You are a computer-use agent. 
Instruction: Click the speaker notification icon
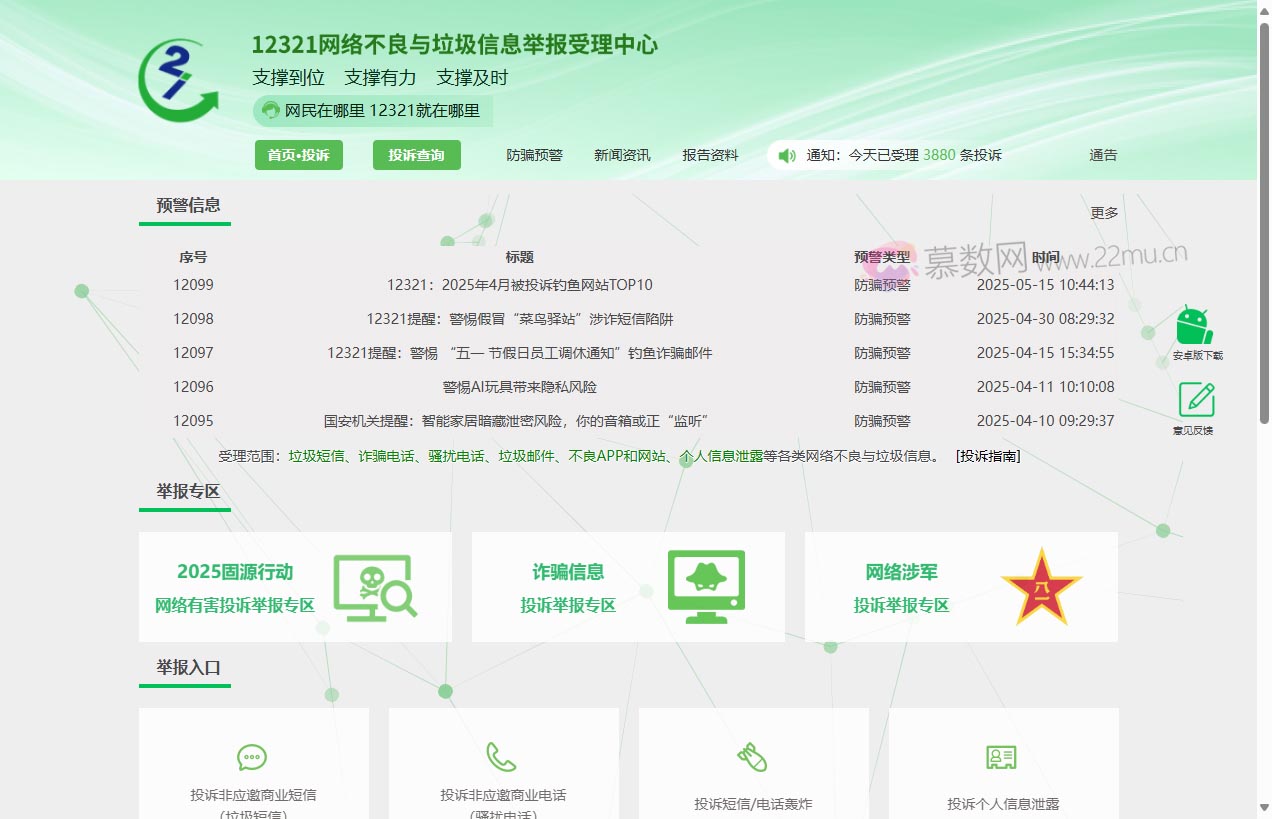pyautogui.click(x=788, y=155)
